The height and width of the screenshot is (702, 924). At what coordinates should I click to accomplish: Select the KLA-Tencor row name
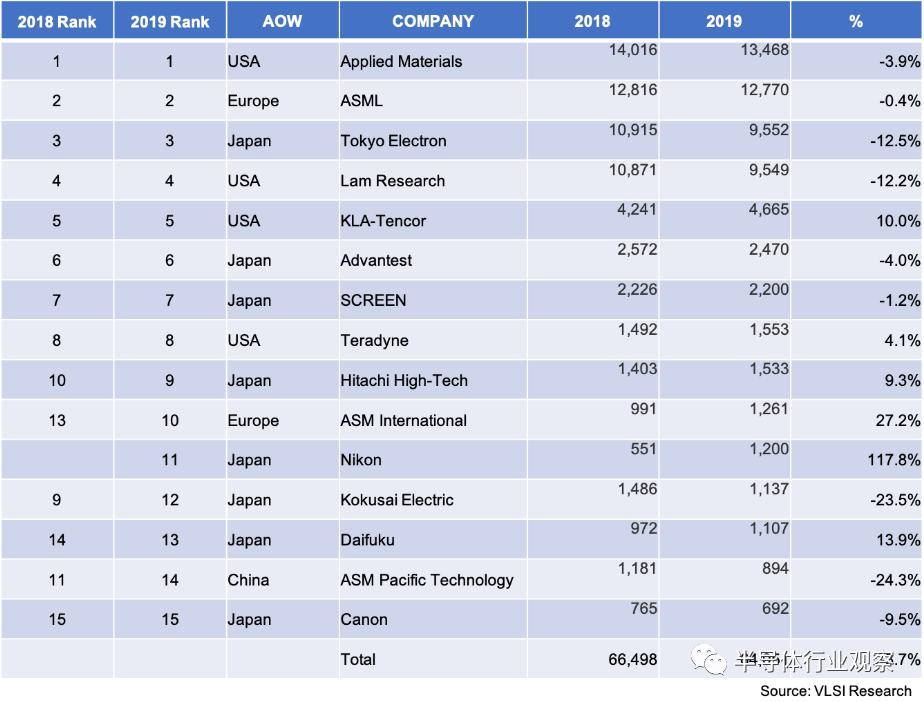pyautogui.click(x=383, y=221)
